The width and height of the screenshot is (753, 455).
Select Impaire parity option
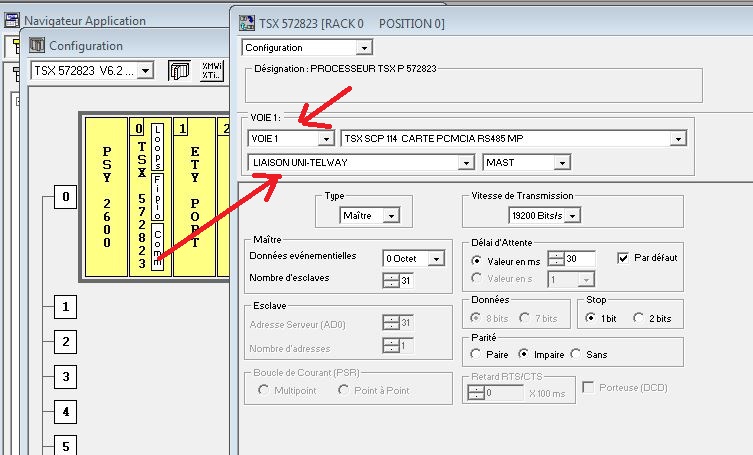point(523,354)
